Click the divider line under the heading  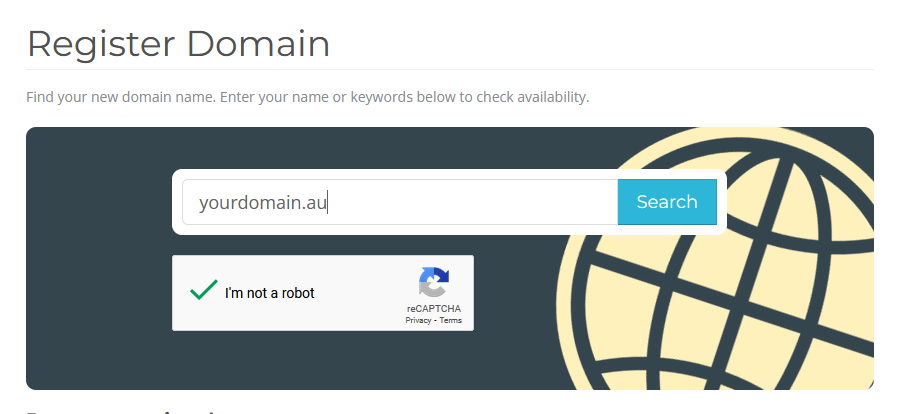pos(450,70)
